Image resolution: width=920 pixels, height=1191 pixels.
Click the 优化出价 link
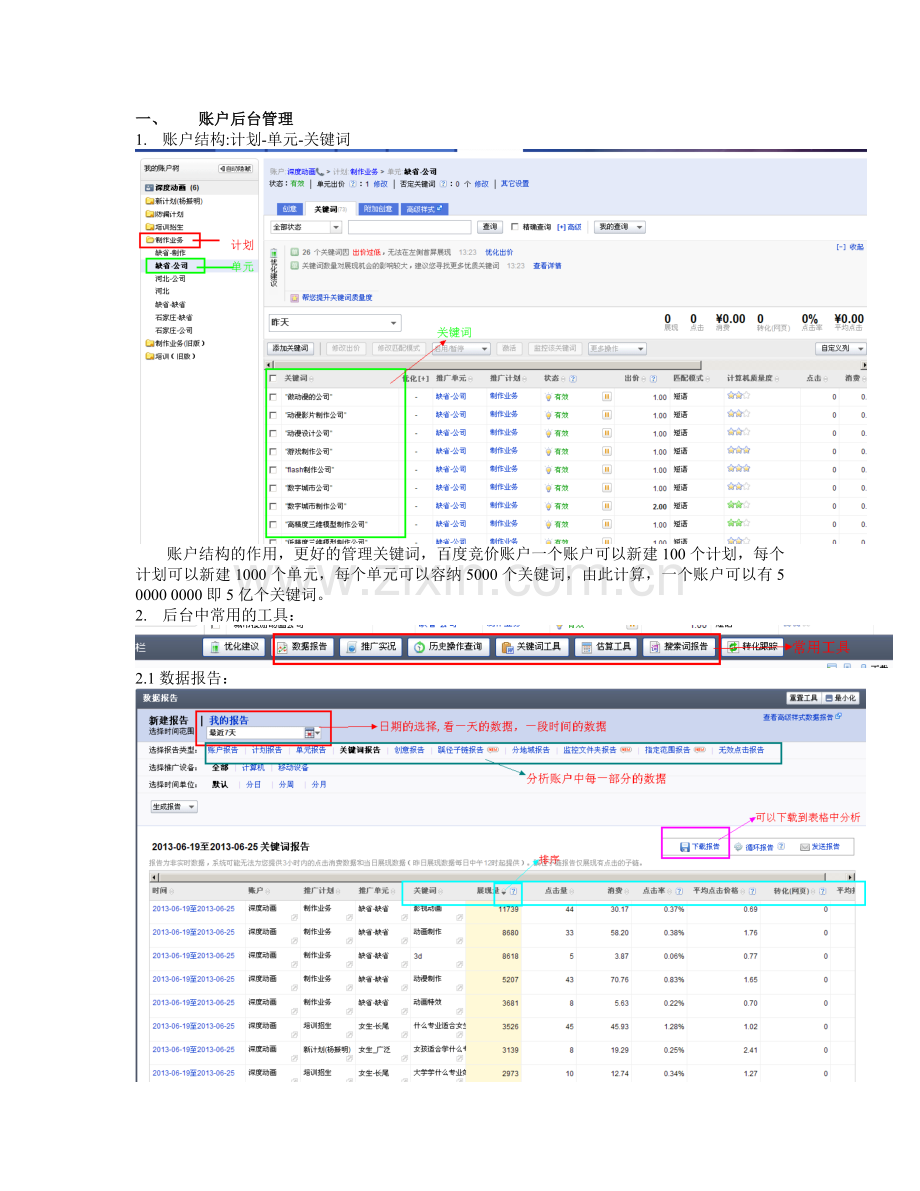(499, 252)
